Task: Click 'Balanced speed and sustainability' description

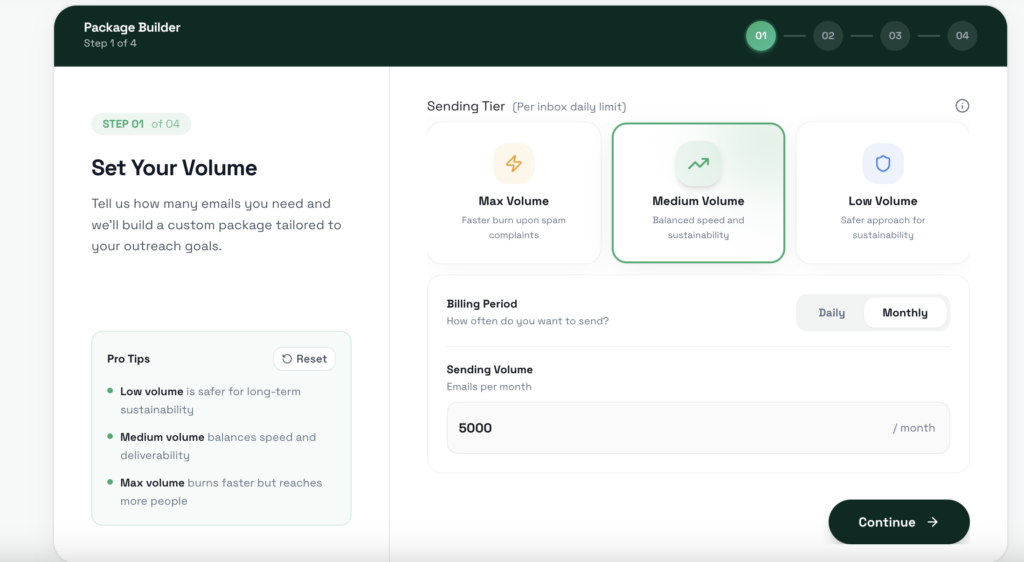Action: pyautogui.click(x=698, y=227)
